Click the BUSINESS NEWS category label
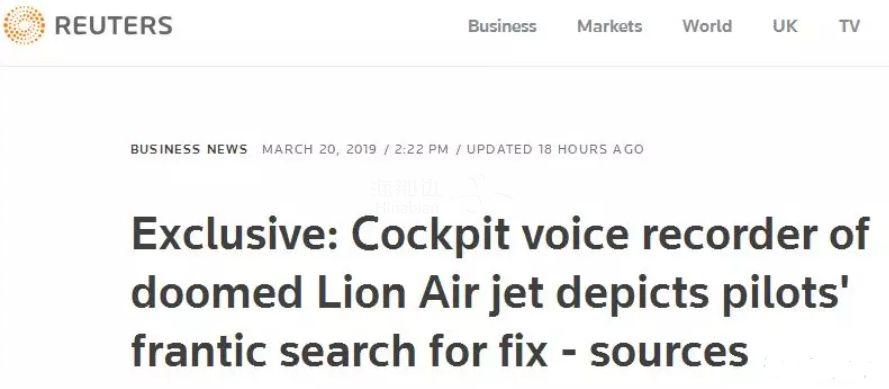The image size is (889, 389). point(189,149)
